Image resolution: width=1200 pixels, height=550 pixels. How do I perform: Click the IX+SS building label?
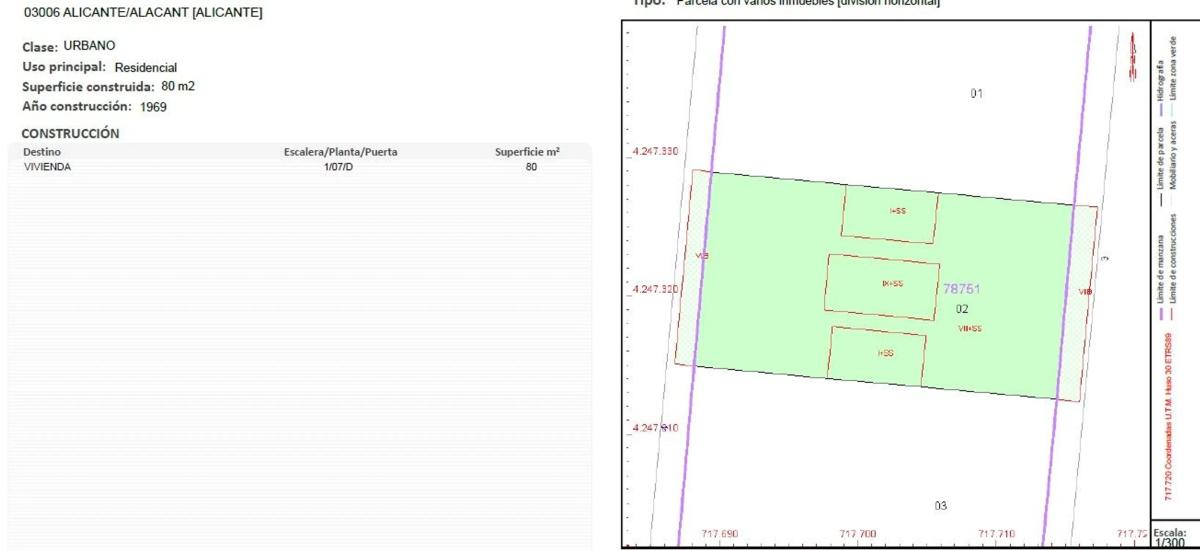click(892, 284)
